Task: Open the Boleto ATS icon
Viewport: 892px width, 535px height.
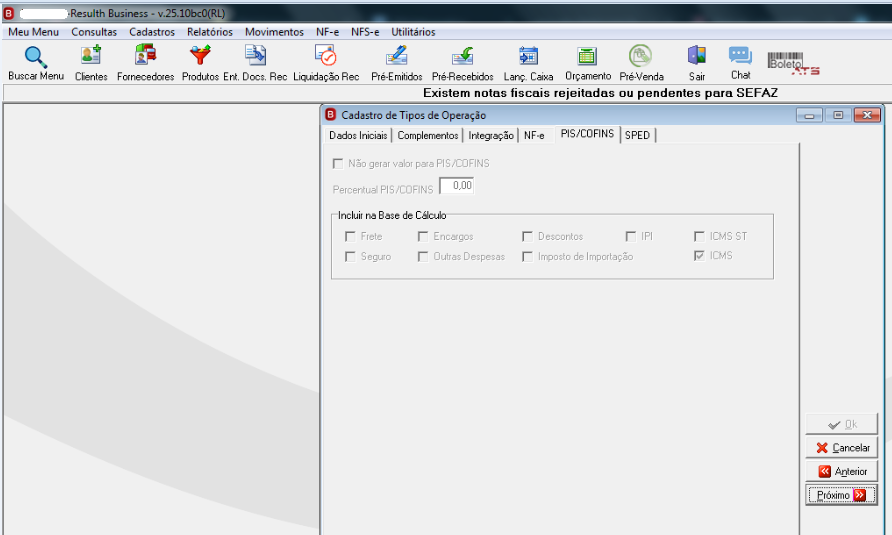Action: (793, 64)
